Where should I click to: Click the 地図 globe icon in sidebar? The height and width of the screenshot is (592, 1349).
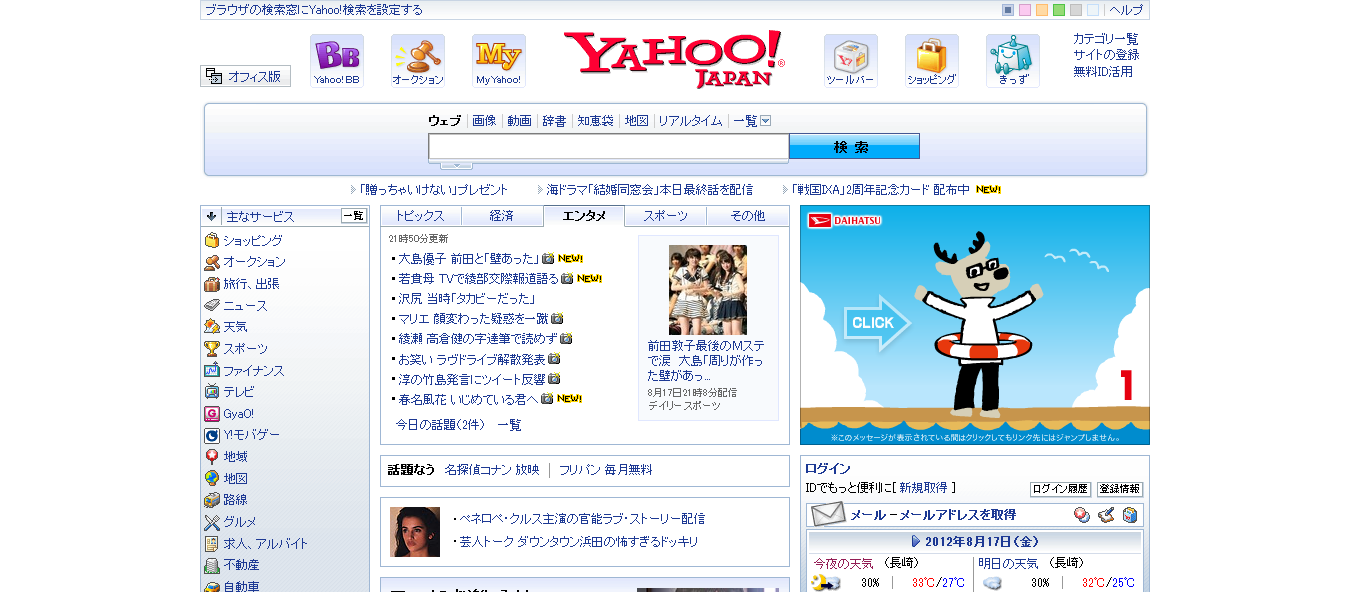tap(212, 478)
